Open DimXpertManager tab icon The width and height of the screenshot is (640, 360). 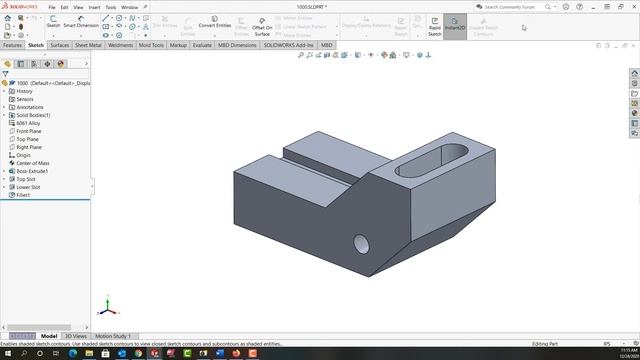(47, 64)
